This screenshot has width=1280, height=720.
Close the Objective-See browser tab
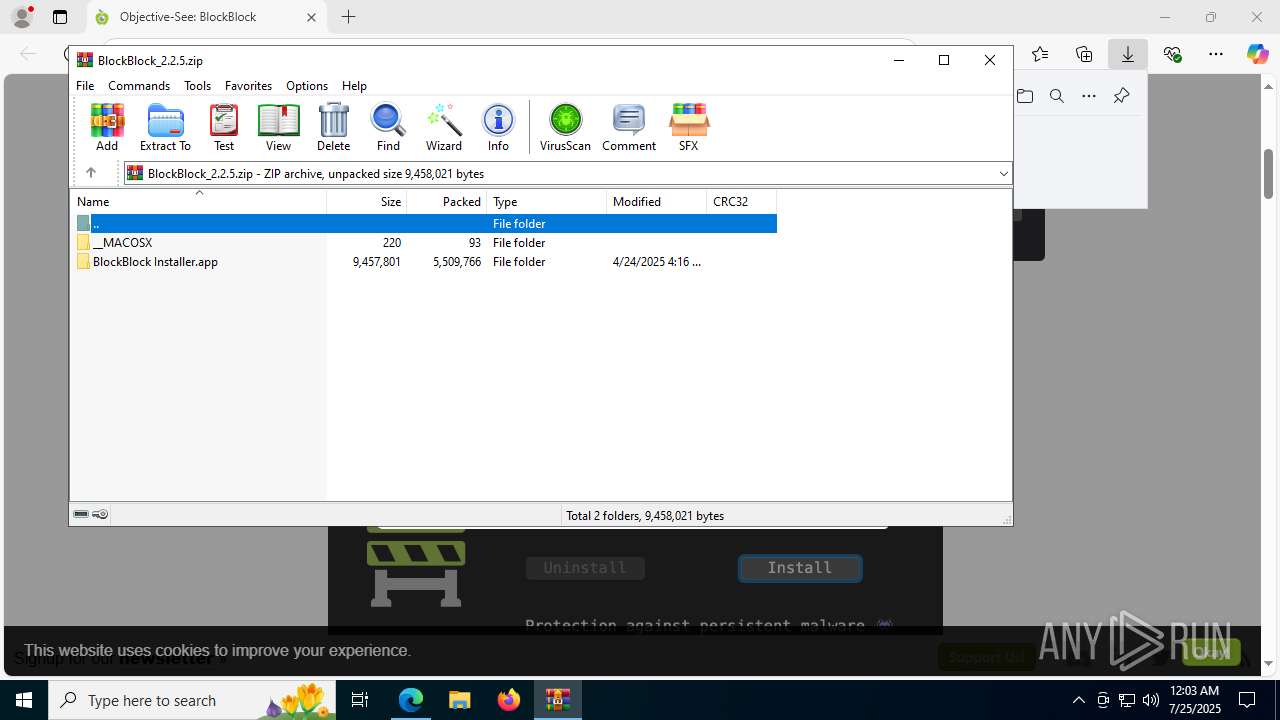click(311, 17)
